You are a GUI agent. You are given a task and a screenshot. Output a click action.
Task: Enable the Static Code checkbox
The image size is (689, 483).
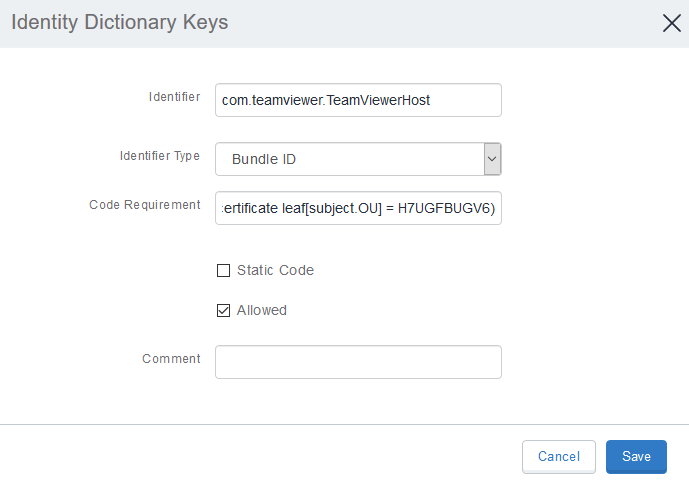(223, 271)
